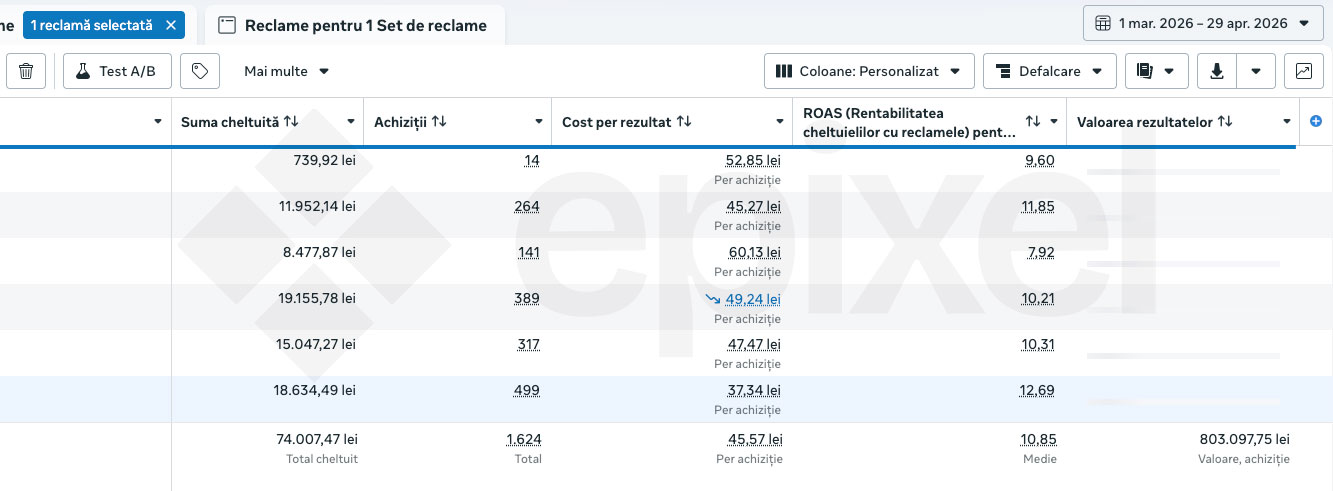Open the reports icon dropdown

tap(1156, 71)
